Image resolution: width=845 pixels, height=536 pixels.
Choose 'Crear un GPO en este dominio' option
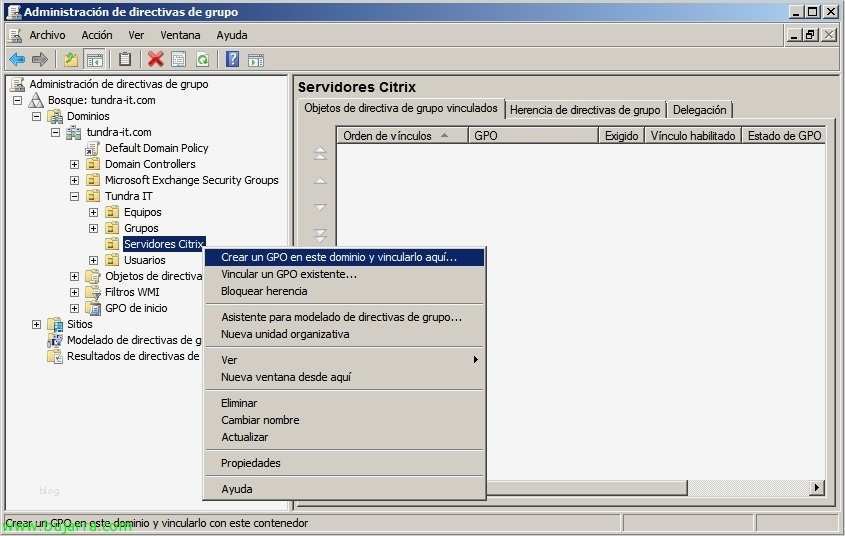pyautogui.click(x=344, y=257)
